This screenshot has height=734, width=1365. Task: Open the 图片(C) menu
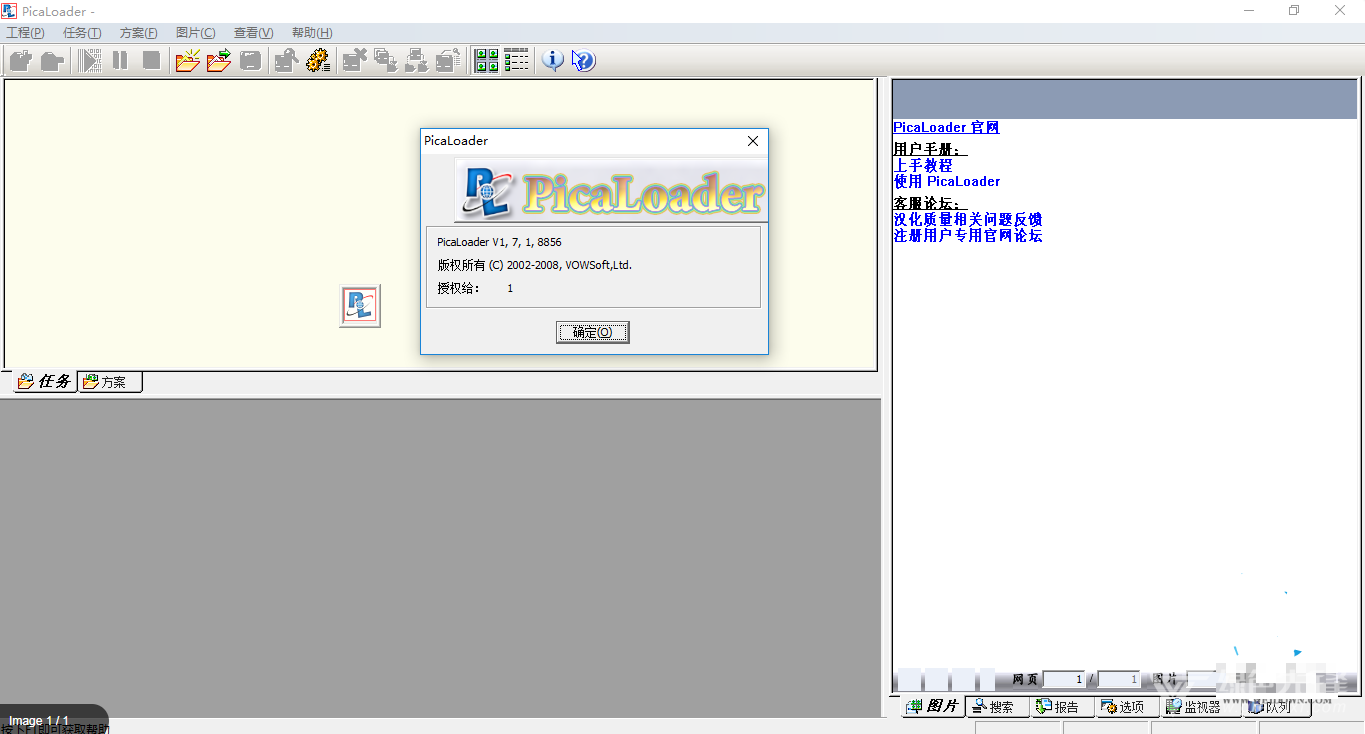pos(196,33)
